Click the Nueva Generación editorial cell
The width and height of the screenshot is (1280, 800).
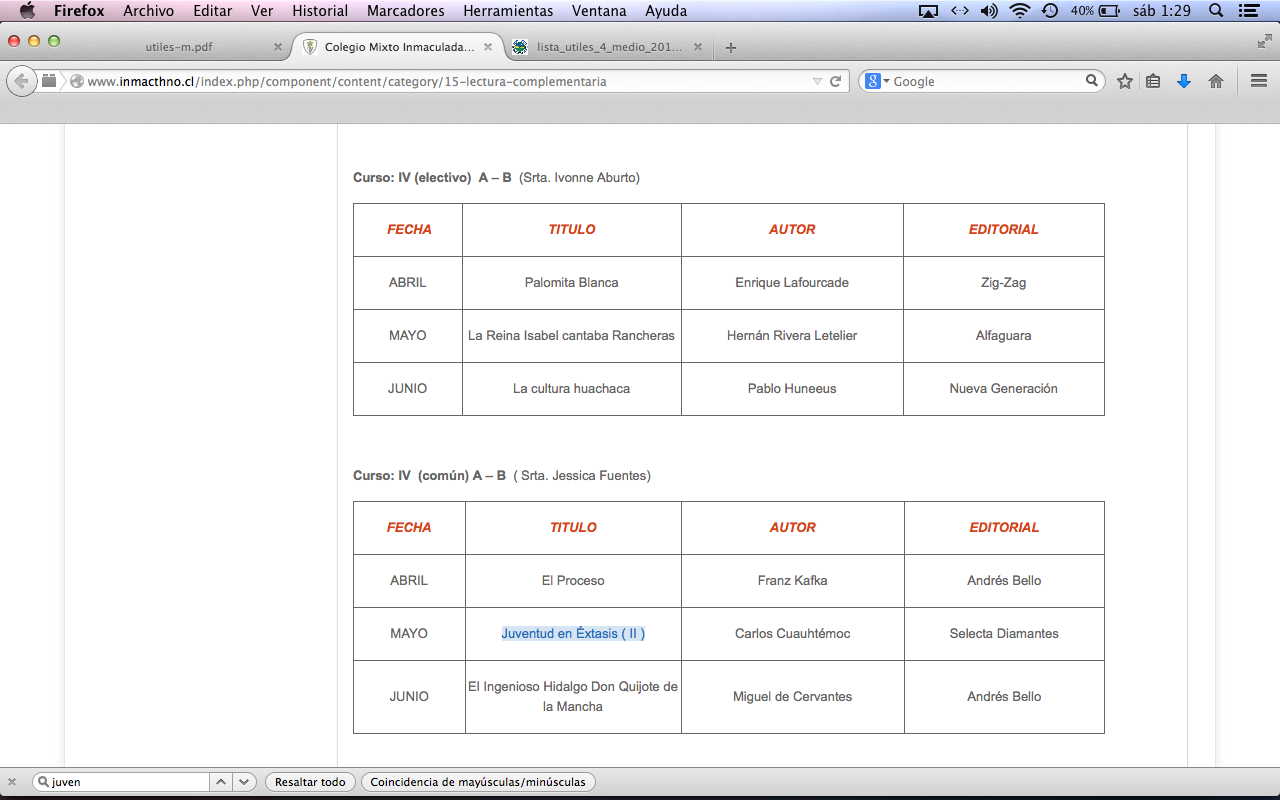(x=1004, y=389)
